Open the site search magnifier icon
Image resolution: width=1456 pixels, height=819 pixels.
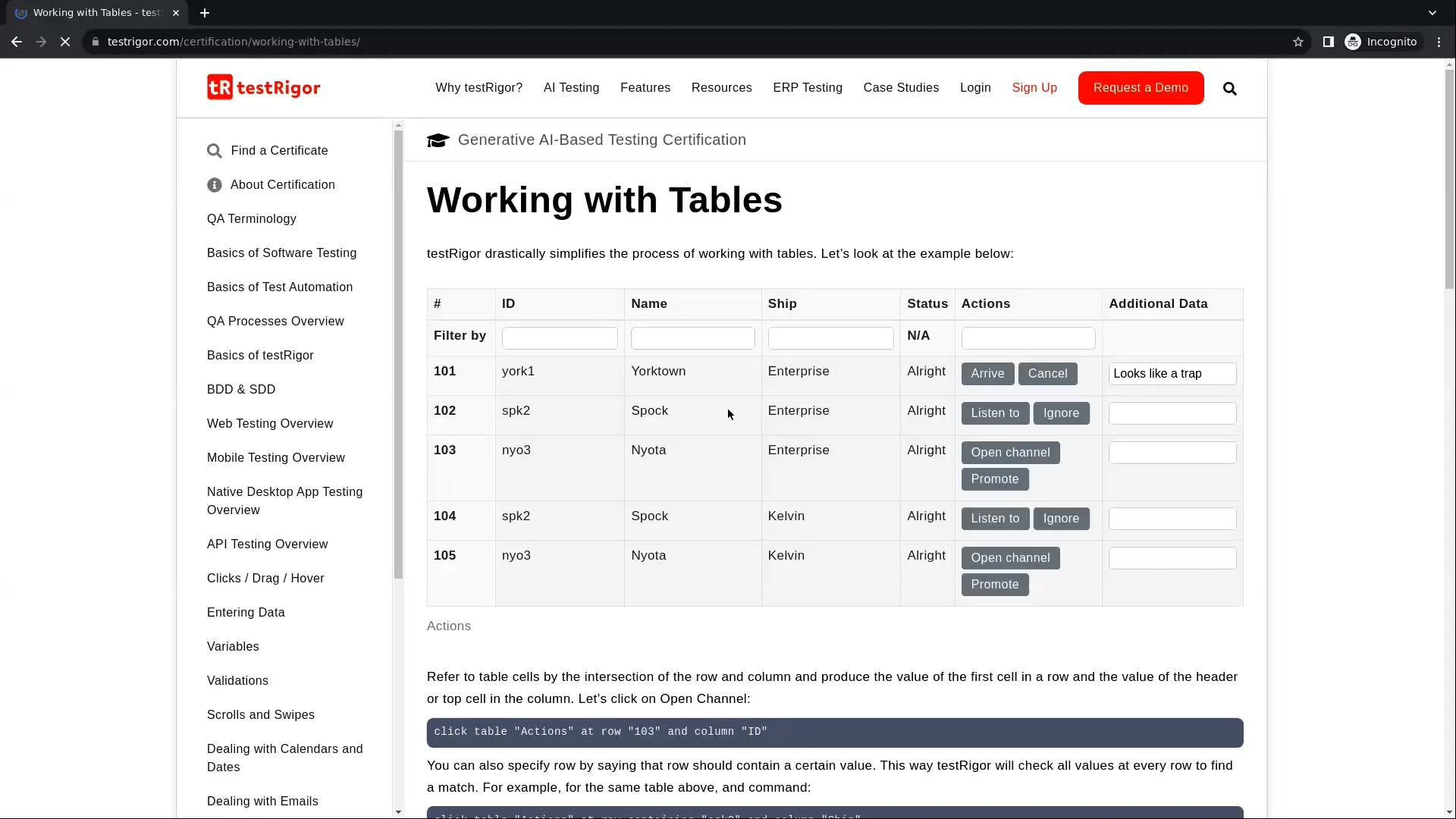point(1230,89)
